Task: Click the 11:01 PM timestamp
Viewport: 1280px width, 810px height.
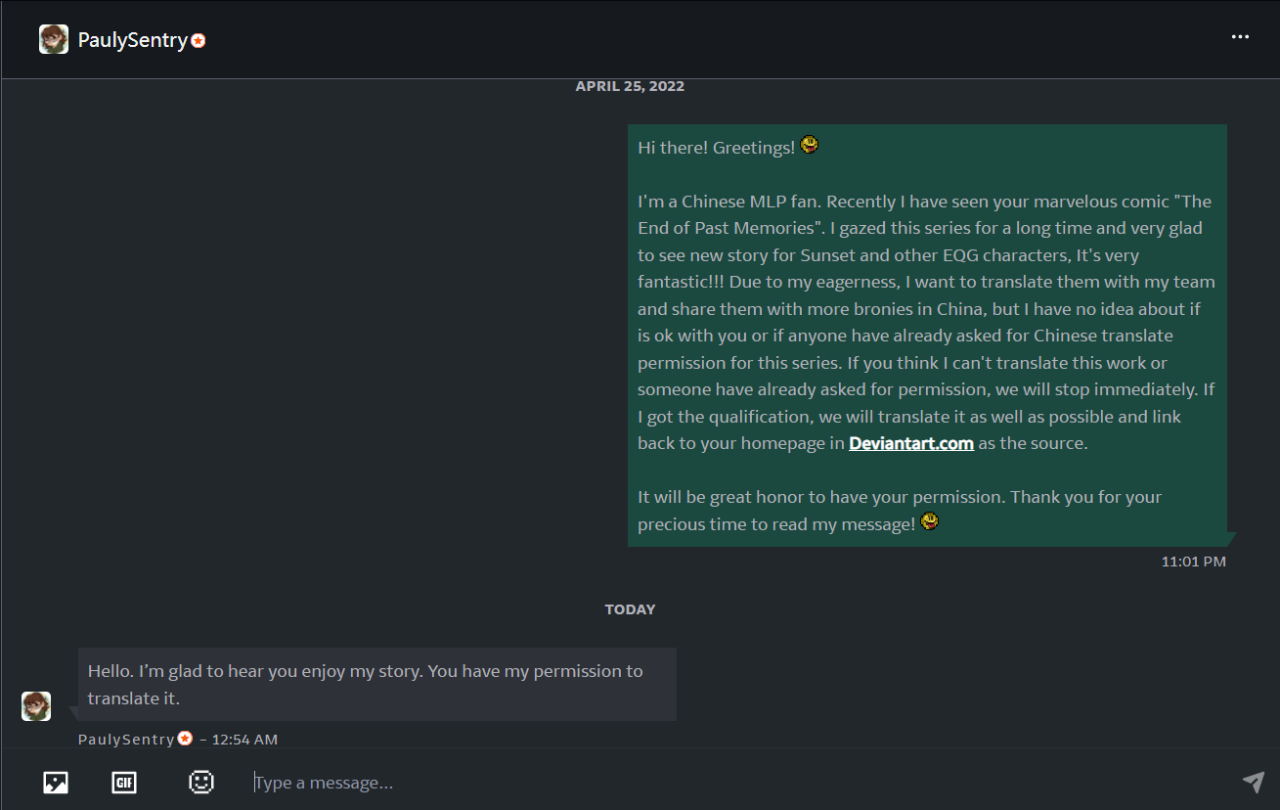Action: (x=1193, y=562)
